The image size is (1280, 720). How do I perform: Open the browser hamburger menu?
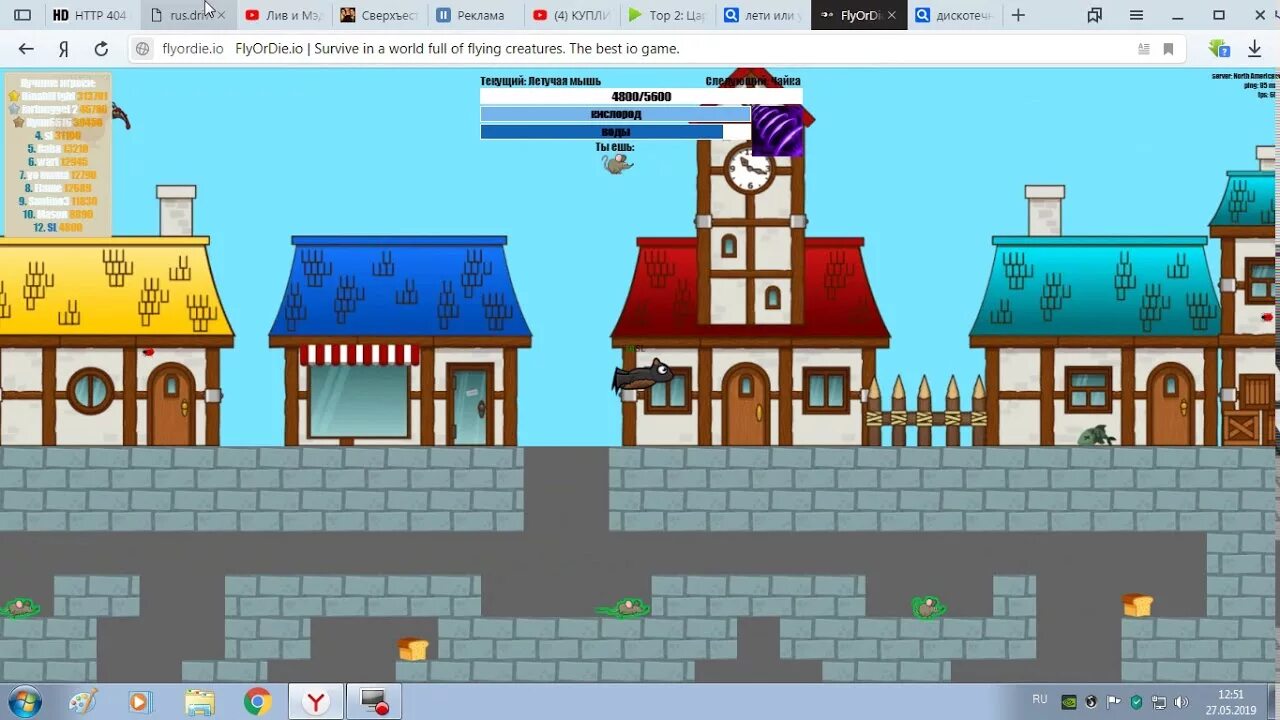point(1136,15)
